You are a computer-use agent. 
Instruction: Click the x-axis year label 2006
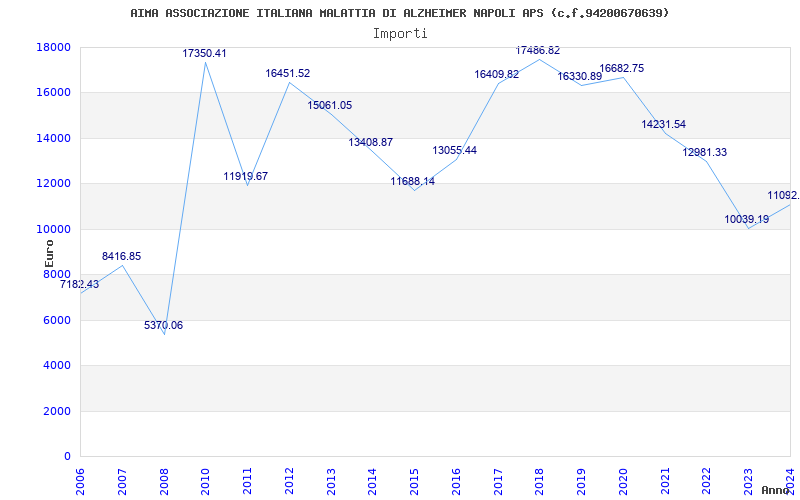[81, 482]
